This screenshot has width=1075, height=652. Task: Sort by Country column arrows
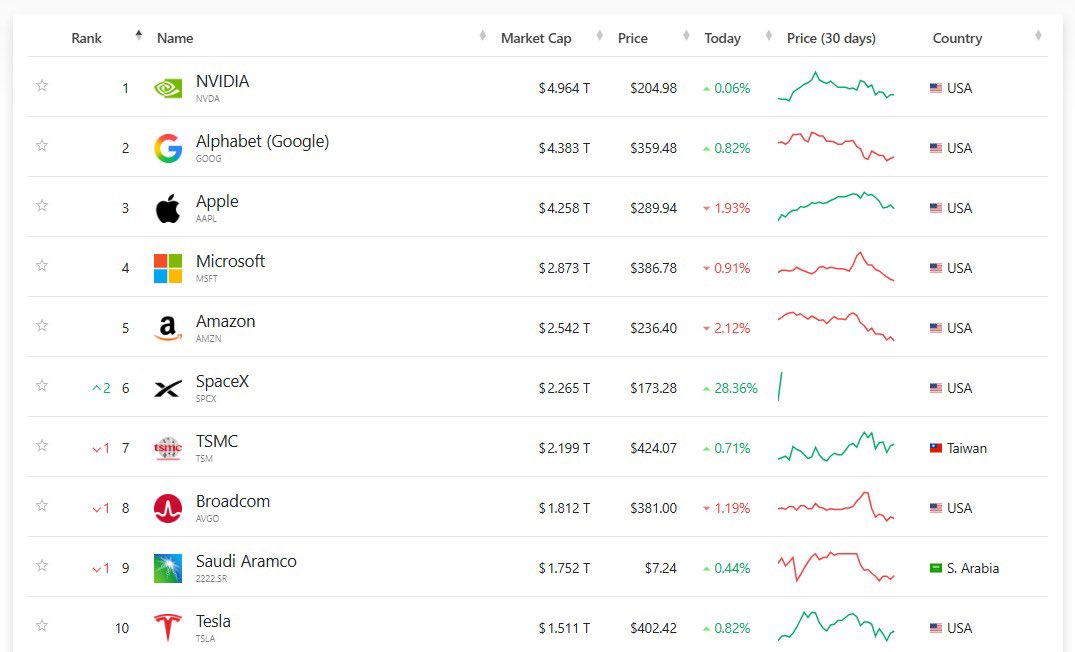tap(1038, 35)
